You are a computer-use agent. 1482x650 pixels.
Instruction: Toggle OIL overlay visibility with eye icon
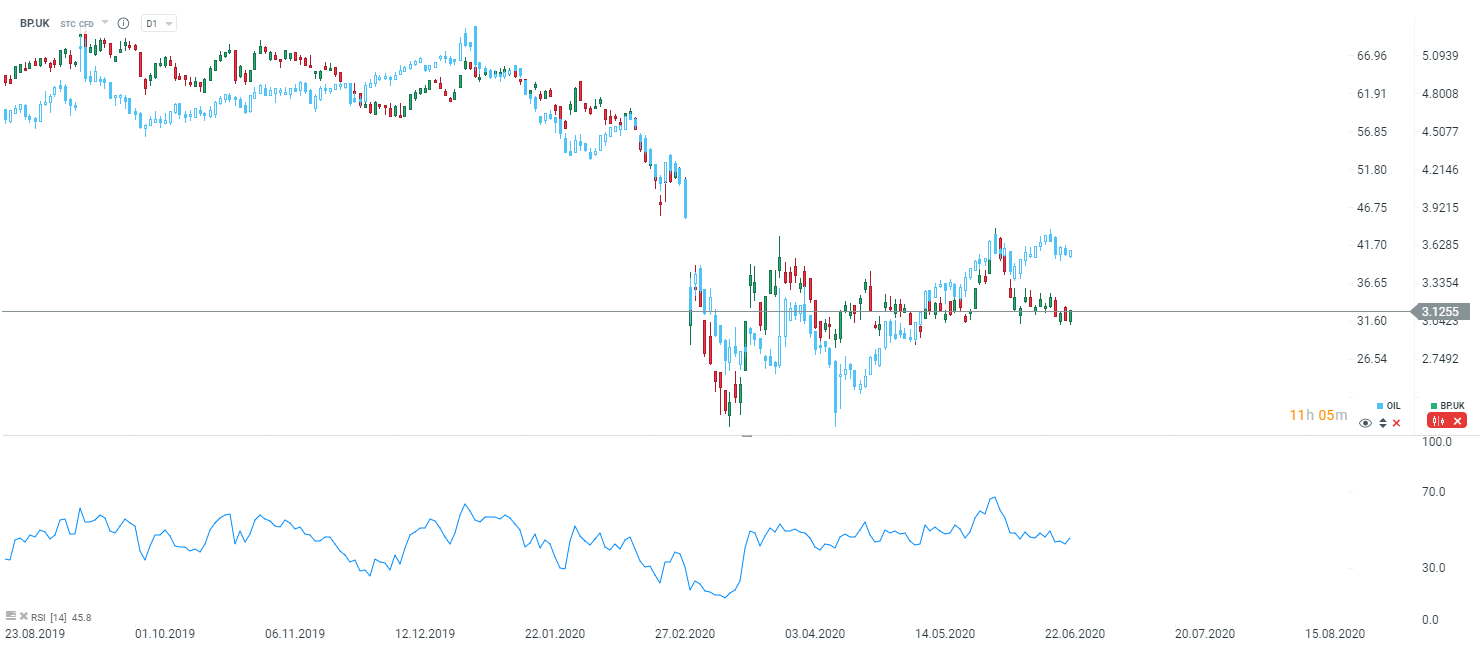(1365, 423)
